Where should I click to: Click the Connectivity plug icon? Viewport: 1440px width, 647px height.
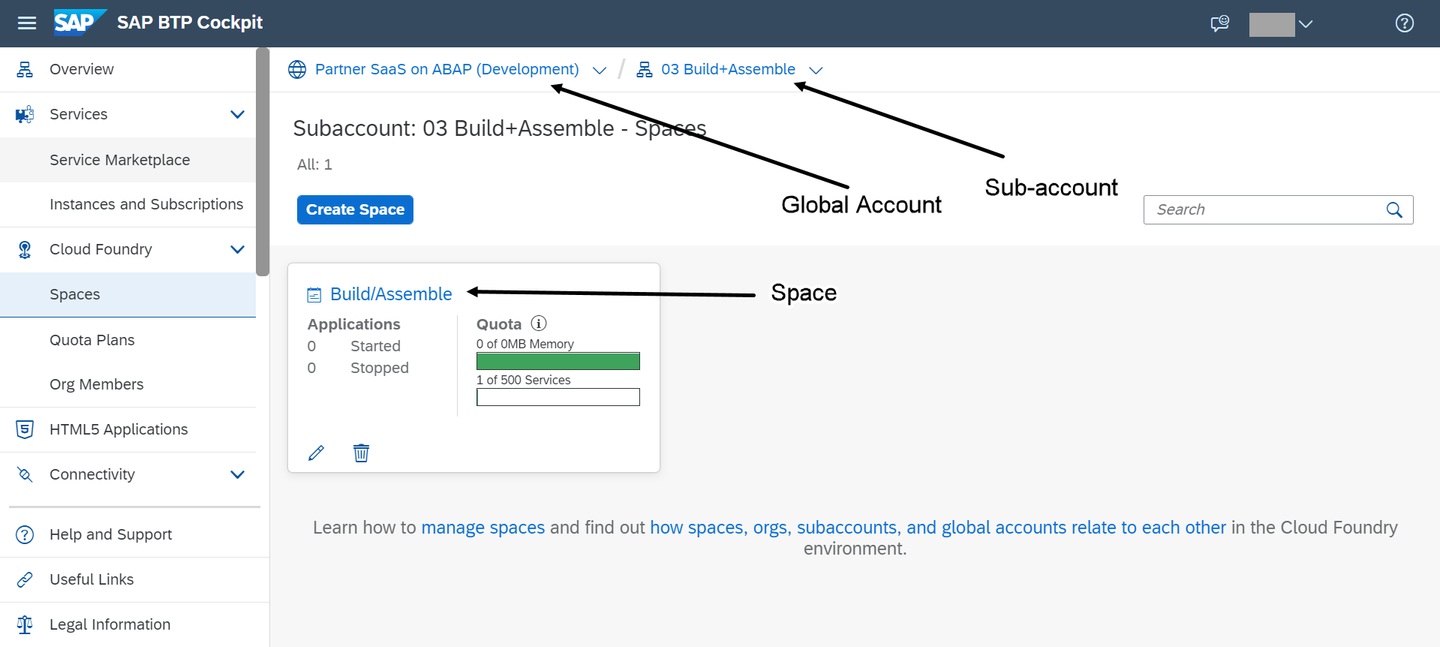[25, 474]
